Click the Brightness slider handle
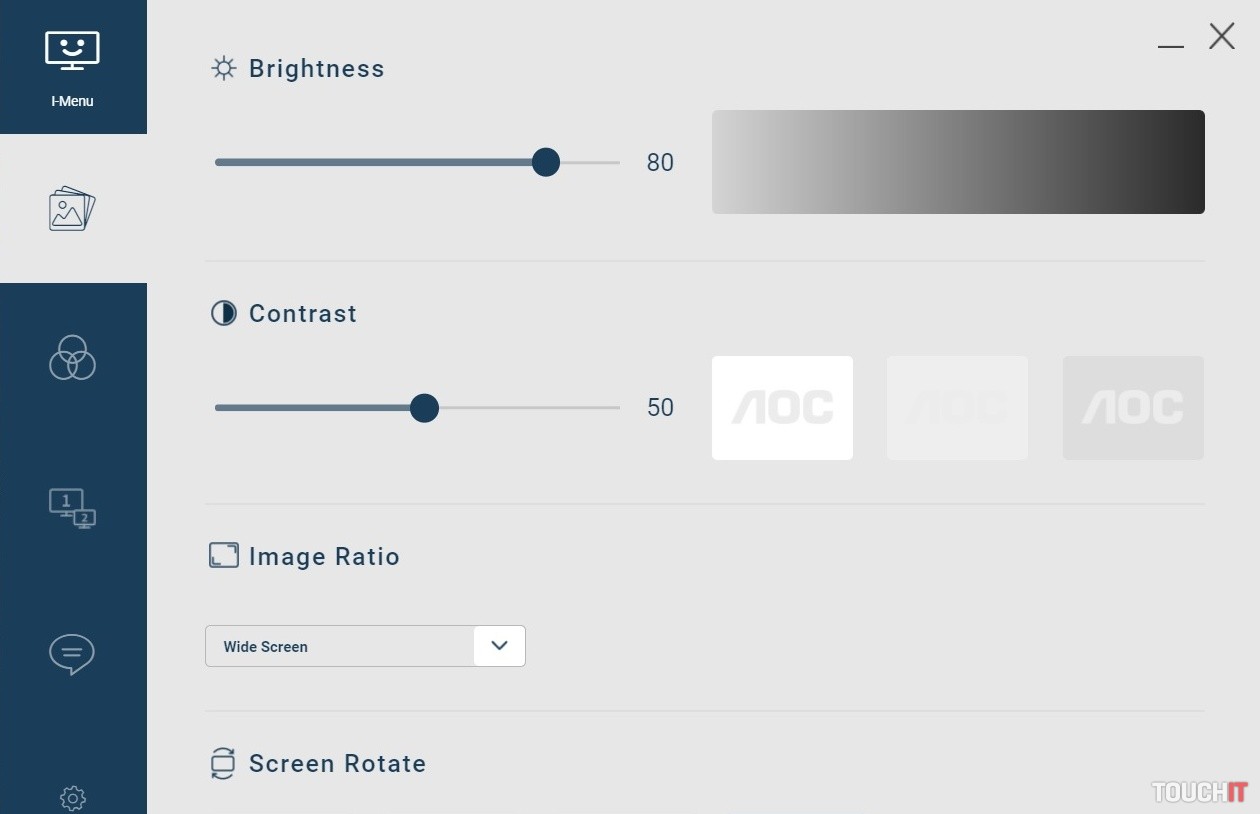The width and height of the screenshot is (1260, 814). tap(546, 162)
